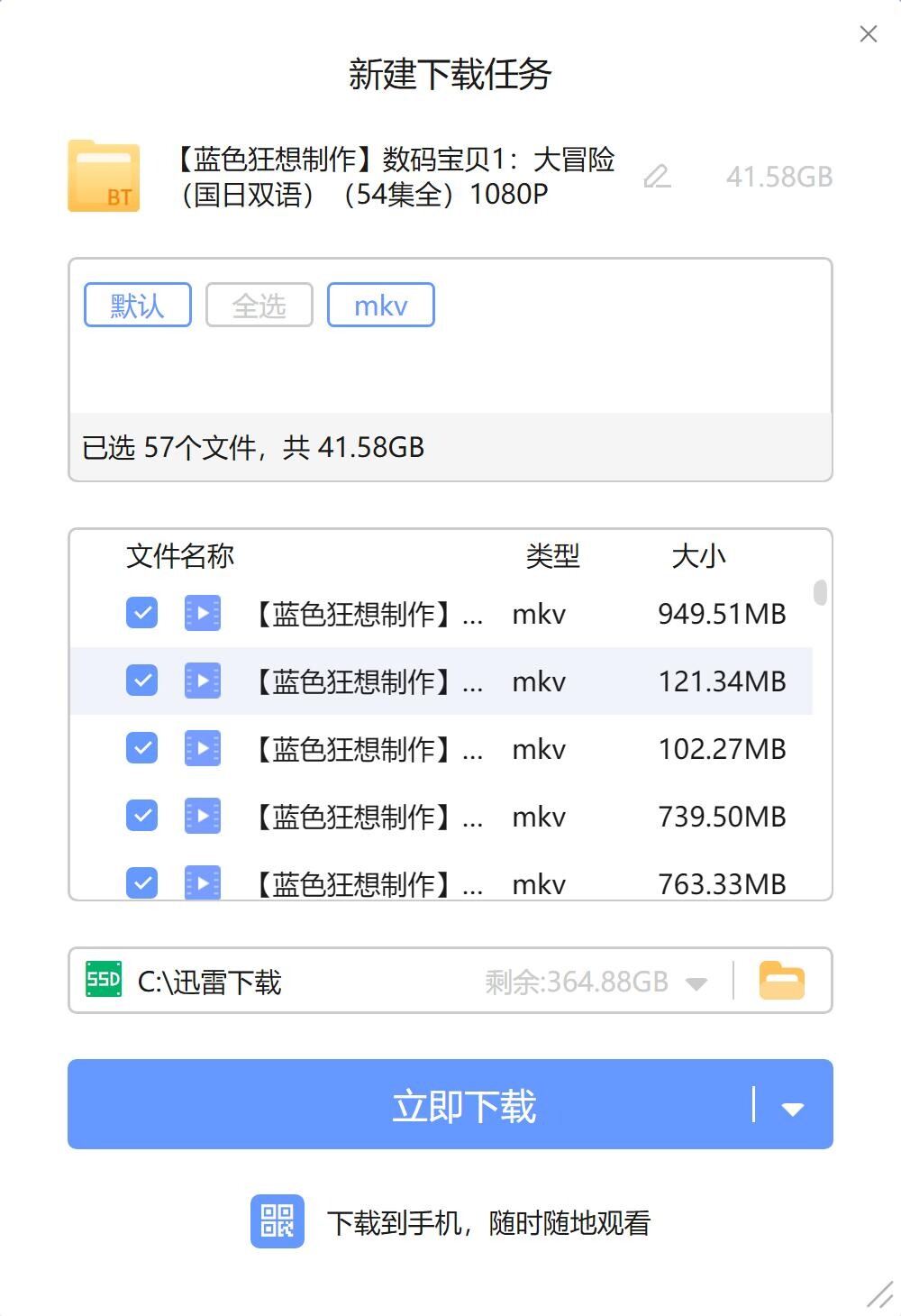
Task: Click the QR code icon for phone download
Action: click(277, 1221)
